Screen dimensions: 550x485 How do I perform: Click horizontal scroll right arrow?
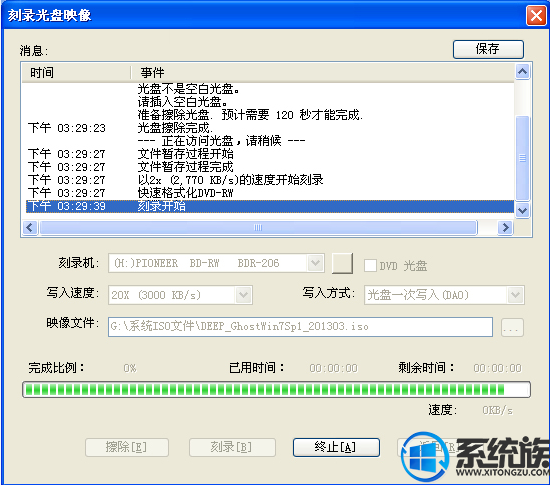[x=505, y=228]
